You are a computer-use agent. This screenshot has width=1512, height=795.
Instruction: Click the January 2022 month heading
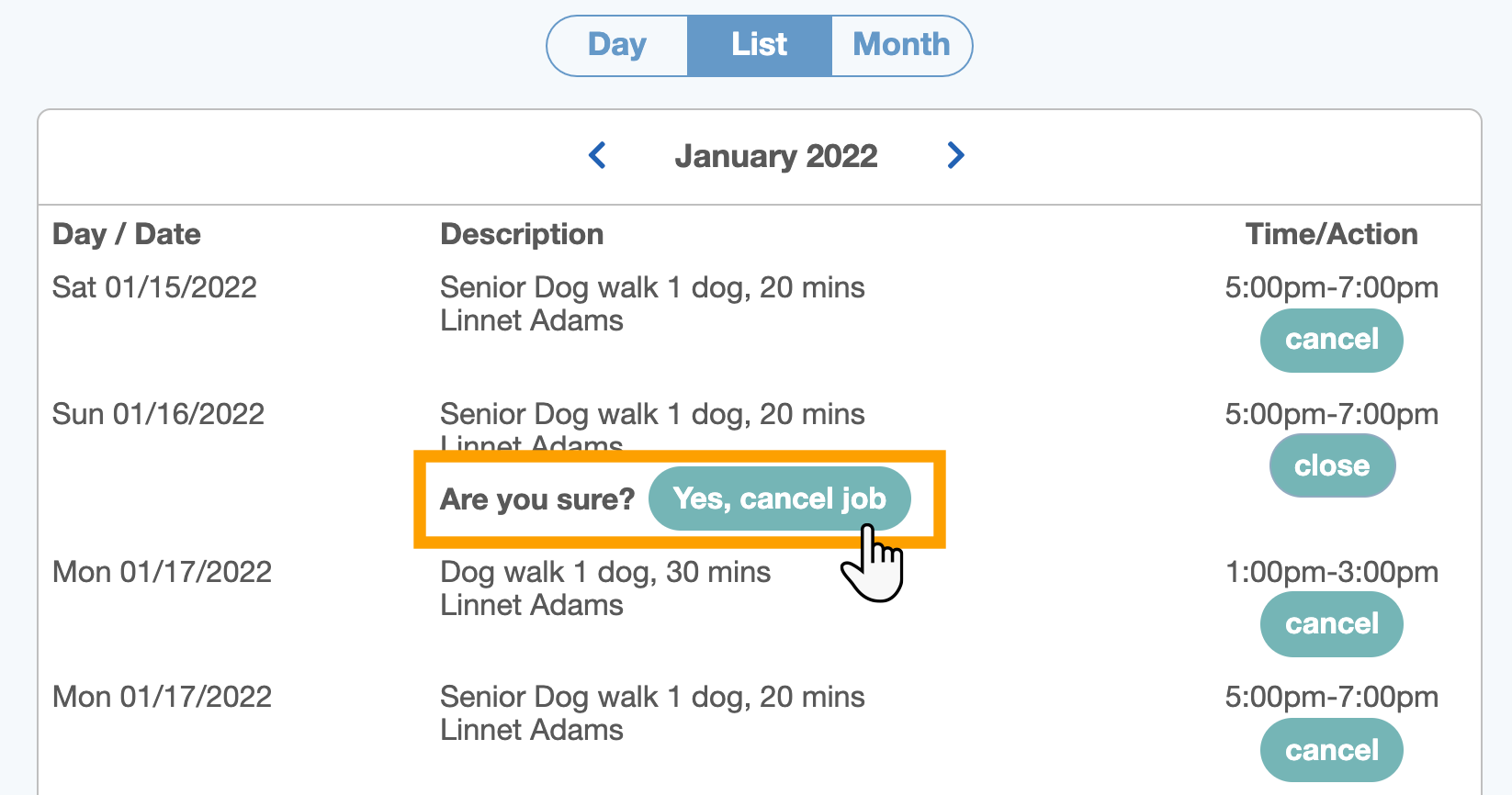[775, 156]
